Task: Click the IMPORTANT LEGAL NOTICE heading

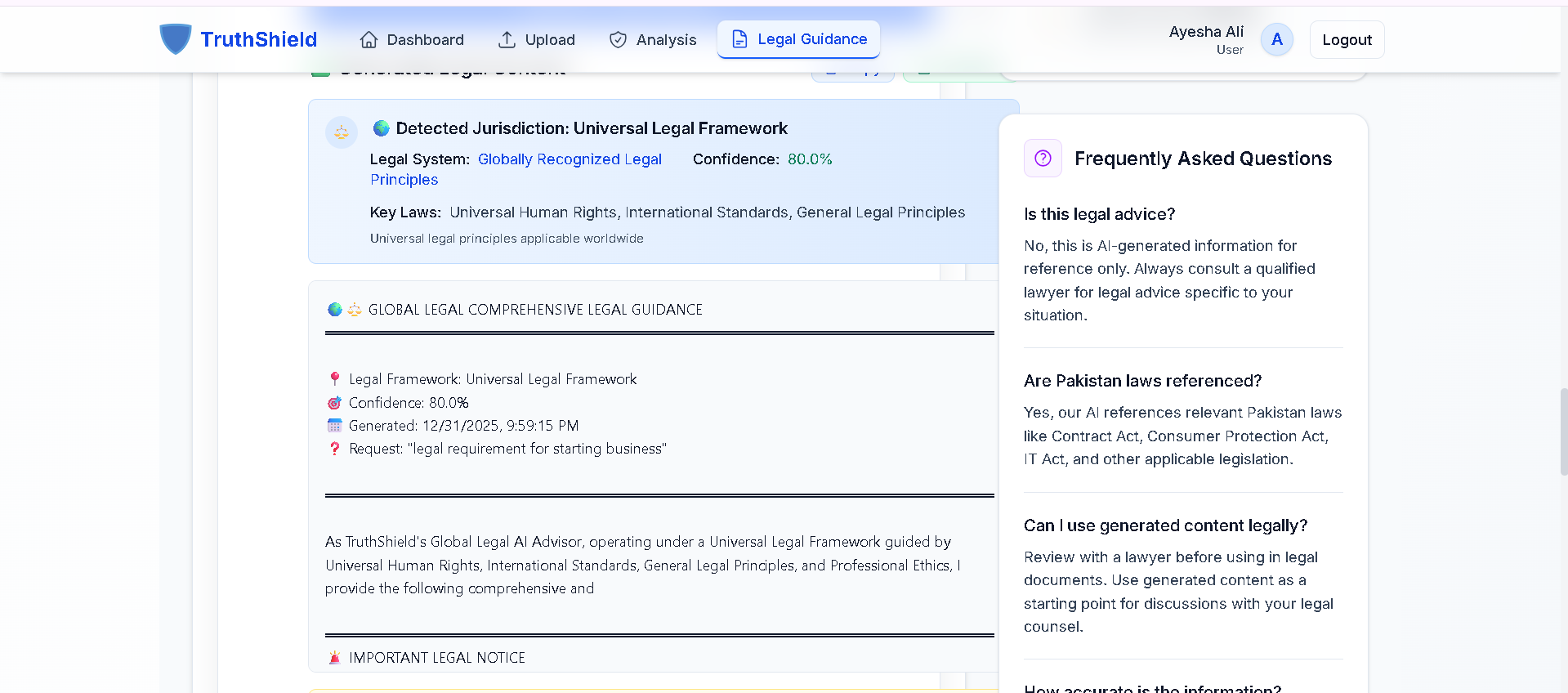Action: (x=436, y=658)
